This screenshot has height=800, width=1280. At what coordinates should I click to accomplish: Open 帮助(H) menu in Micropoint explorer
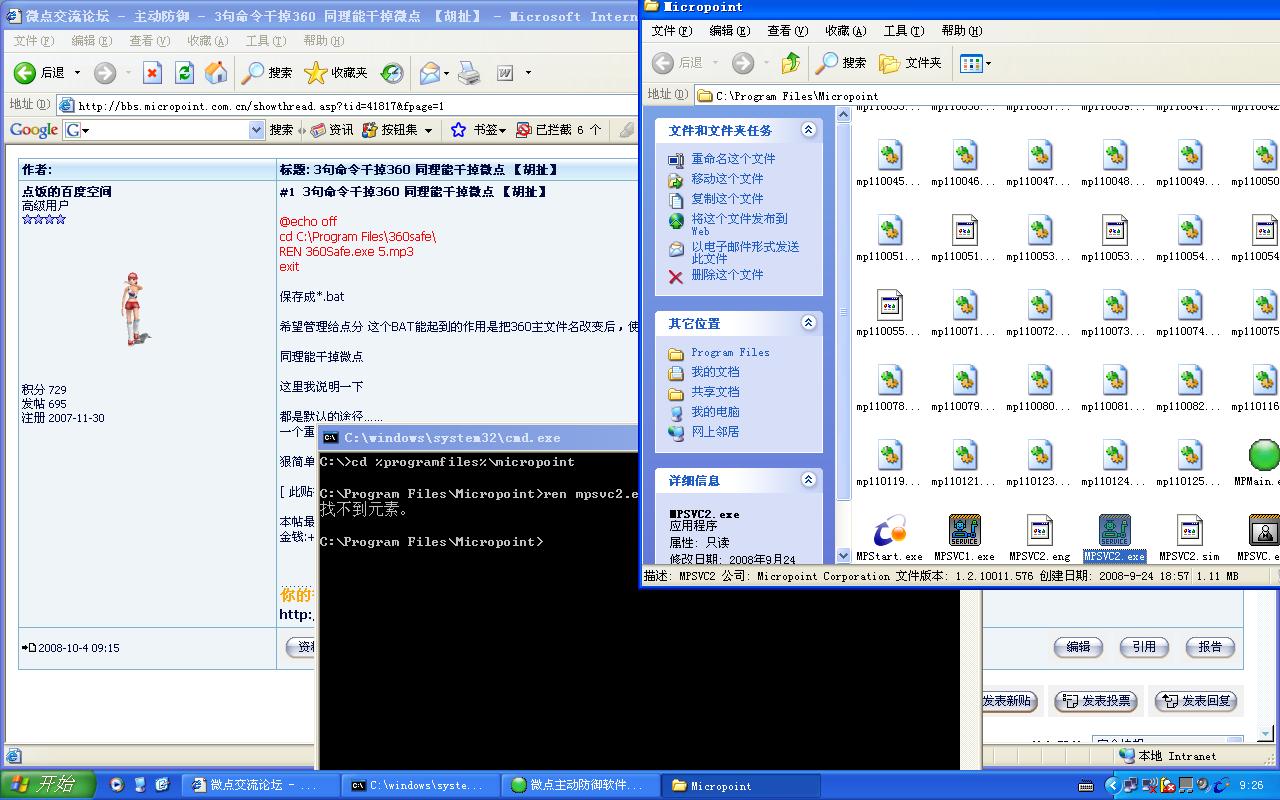coord(962,31)
